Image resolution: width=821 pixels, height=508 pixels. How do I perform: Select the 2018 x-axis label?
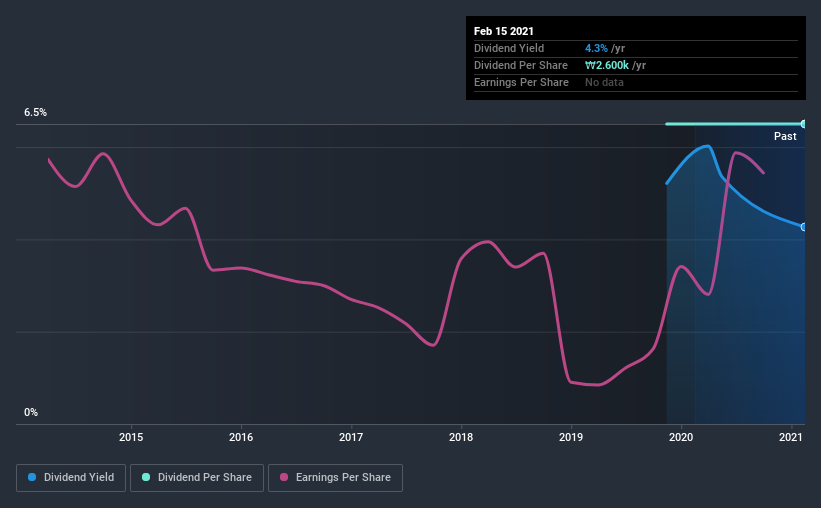pyautogui.click(x=461, y=437)
